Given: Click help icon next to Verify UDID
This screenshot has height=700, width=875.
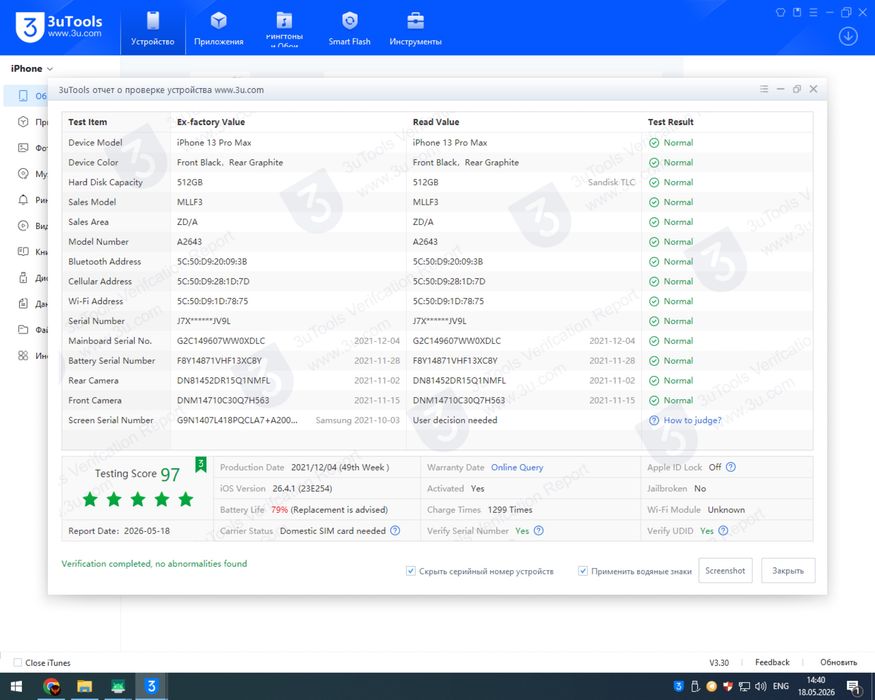Looking at the screenshot, I should [723, 530].
